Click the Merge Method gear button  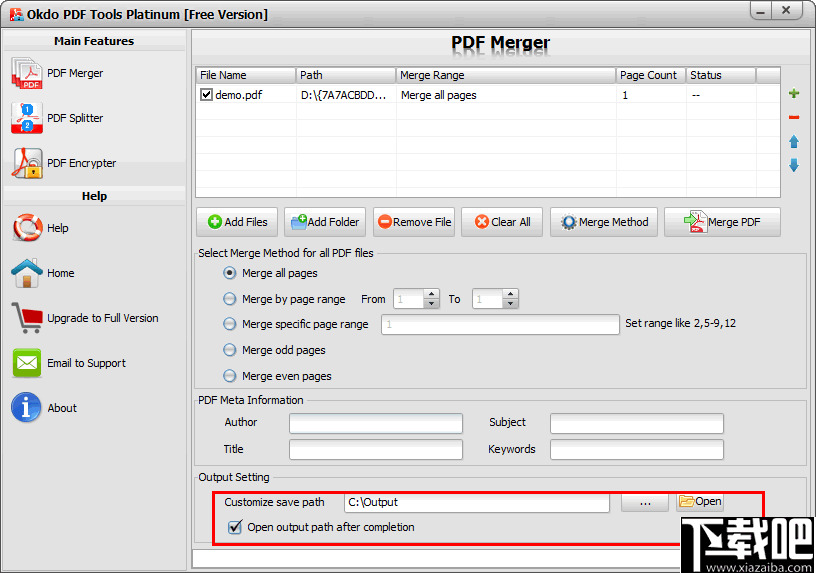(x=604, y=222)
